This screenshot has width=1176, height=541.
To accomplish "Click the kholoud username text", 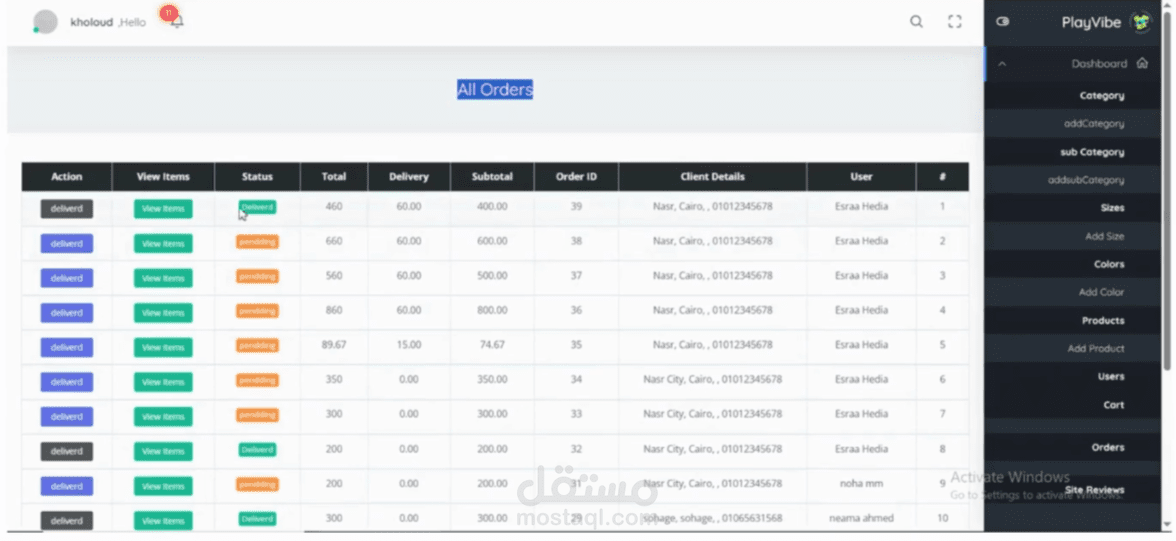I will tap(92, 23).
